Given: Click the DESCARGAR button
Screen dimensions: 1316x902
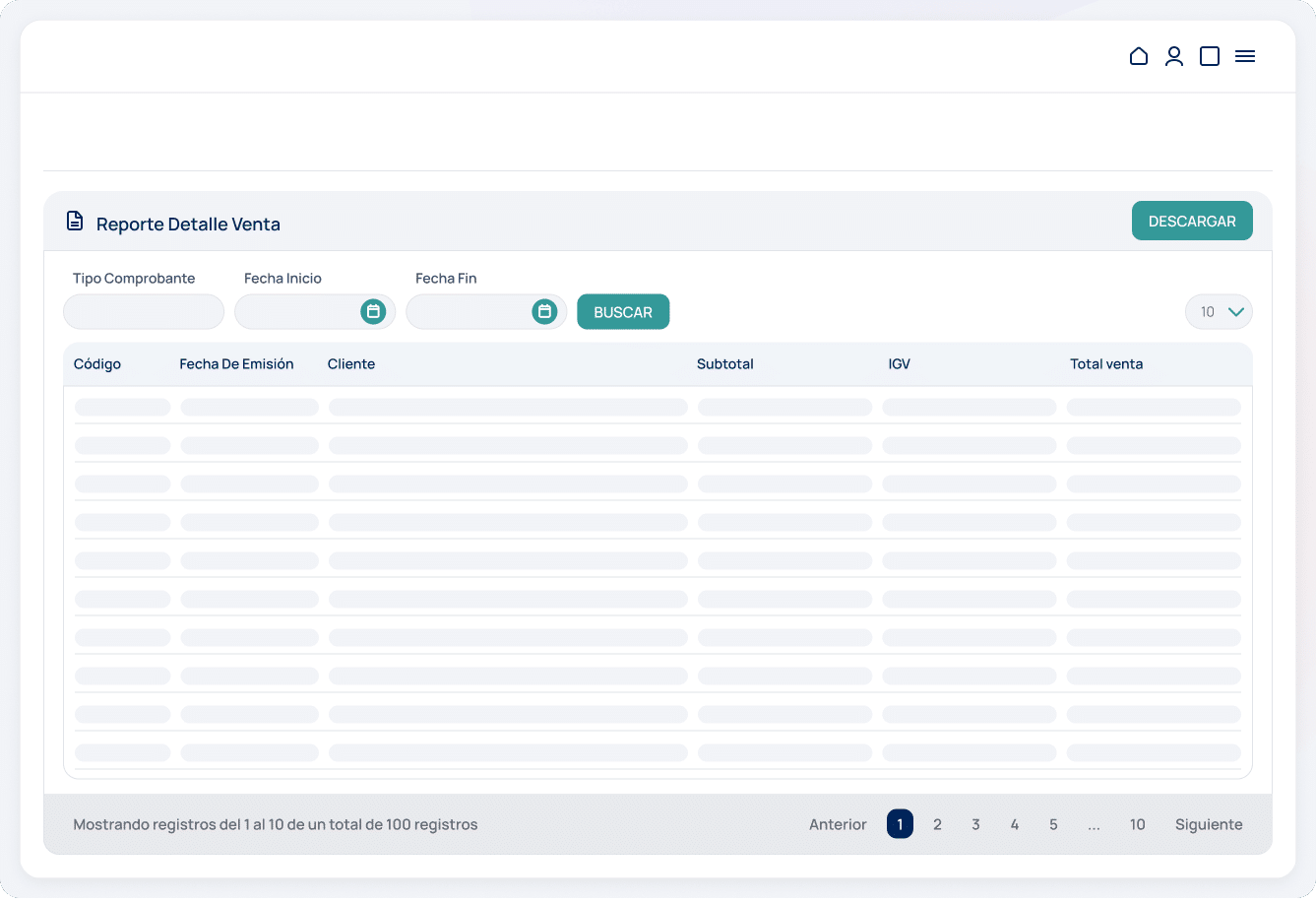Looking at the screenshot, I should pos(1192,221).
